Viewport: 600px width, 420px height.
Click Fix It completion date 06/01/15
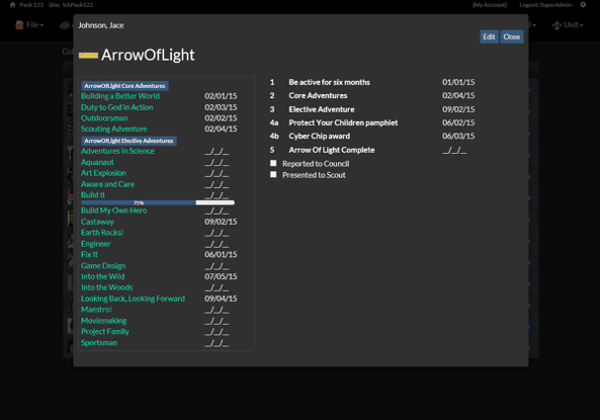click(221, 254)
